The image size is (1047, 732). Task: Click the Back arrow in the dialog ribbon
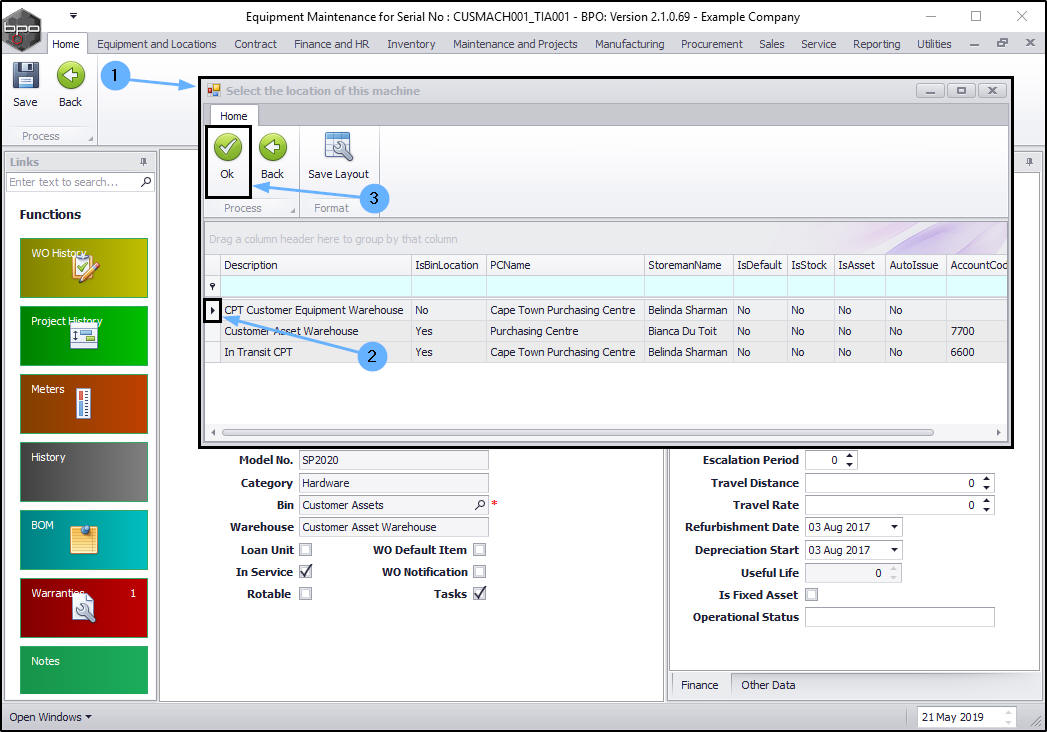[x=272, y=148]
